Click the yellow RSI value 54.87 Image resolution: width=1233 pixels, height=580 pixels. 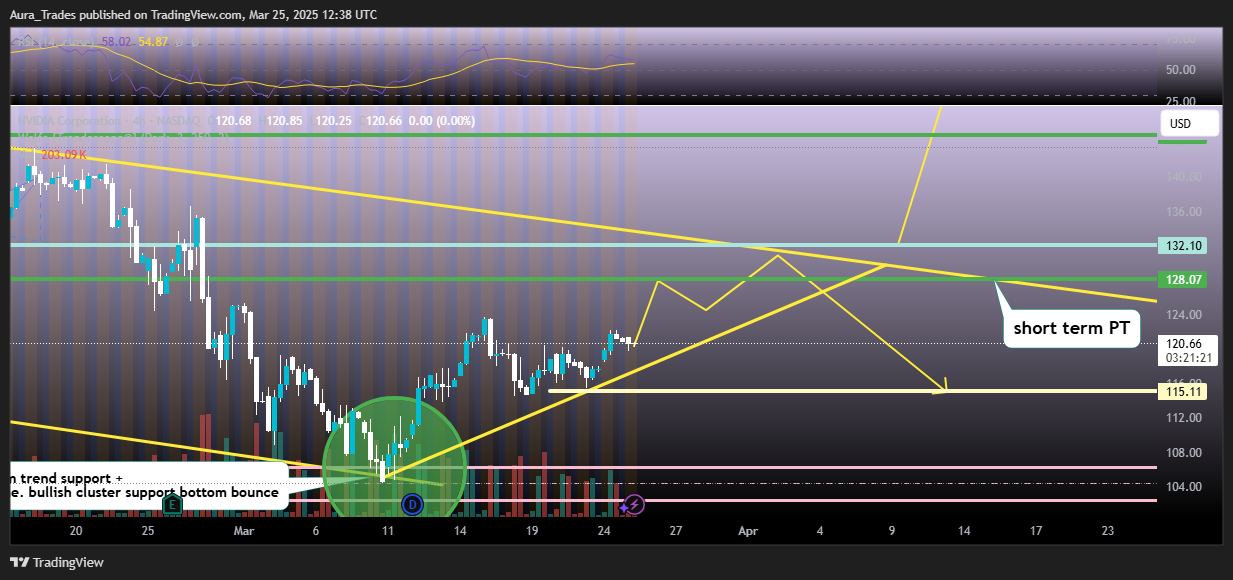(153, 41)
